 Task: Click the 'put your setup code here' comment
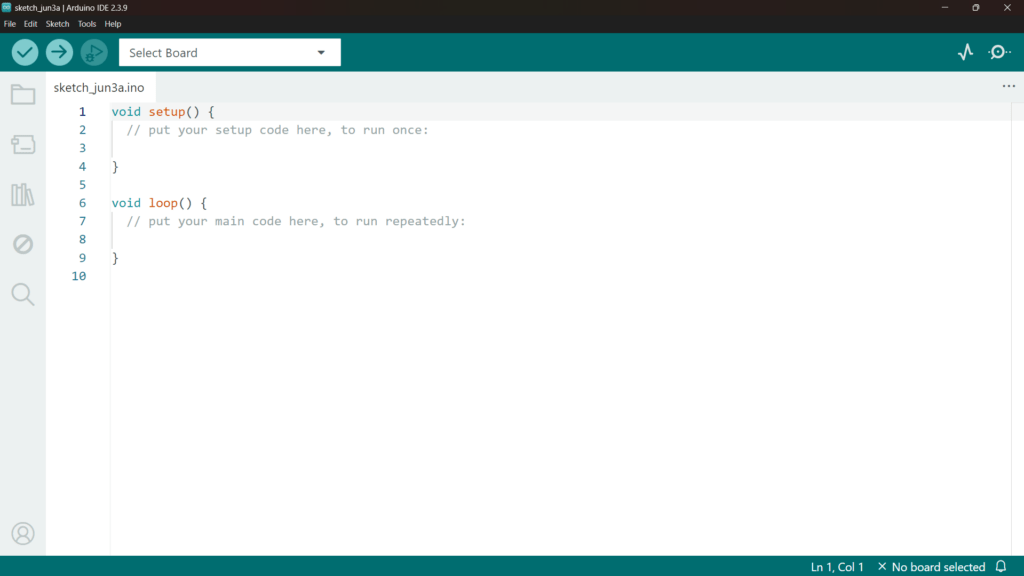tap(278, 130)
